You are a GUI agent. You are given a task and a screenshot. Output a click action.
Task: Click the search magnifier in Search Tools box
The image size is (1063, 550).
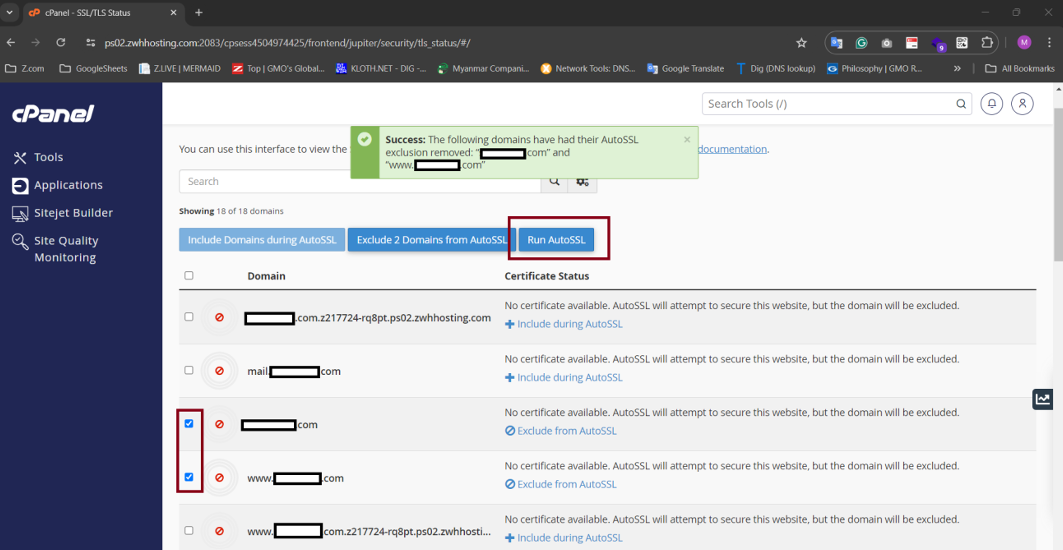click(x=961, y=104)
